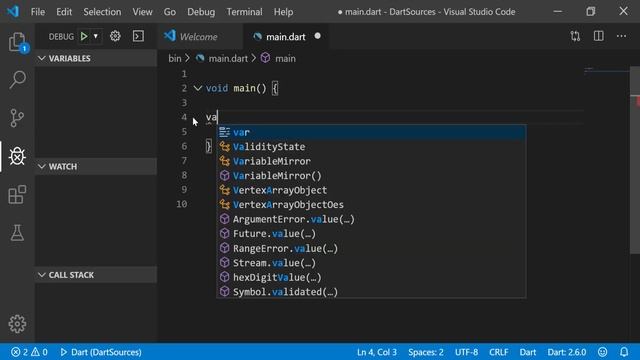
Task: Select Future.value suggestion
Action: click(371, 234)
